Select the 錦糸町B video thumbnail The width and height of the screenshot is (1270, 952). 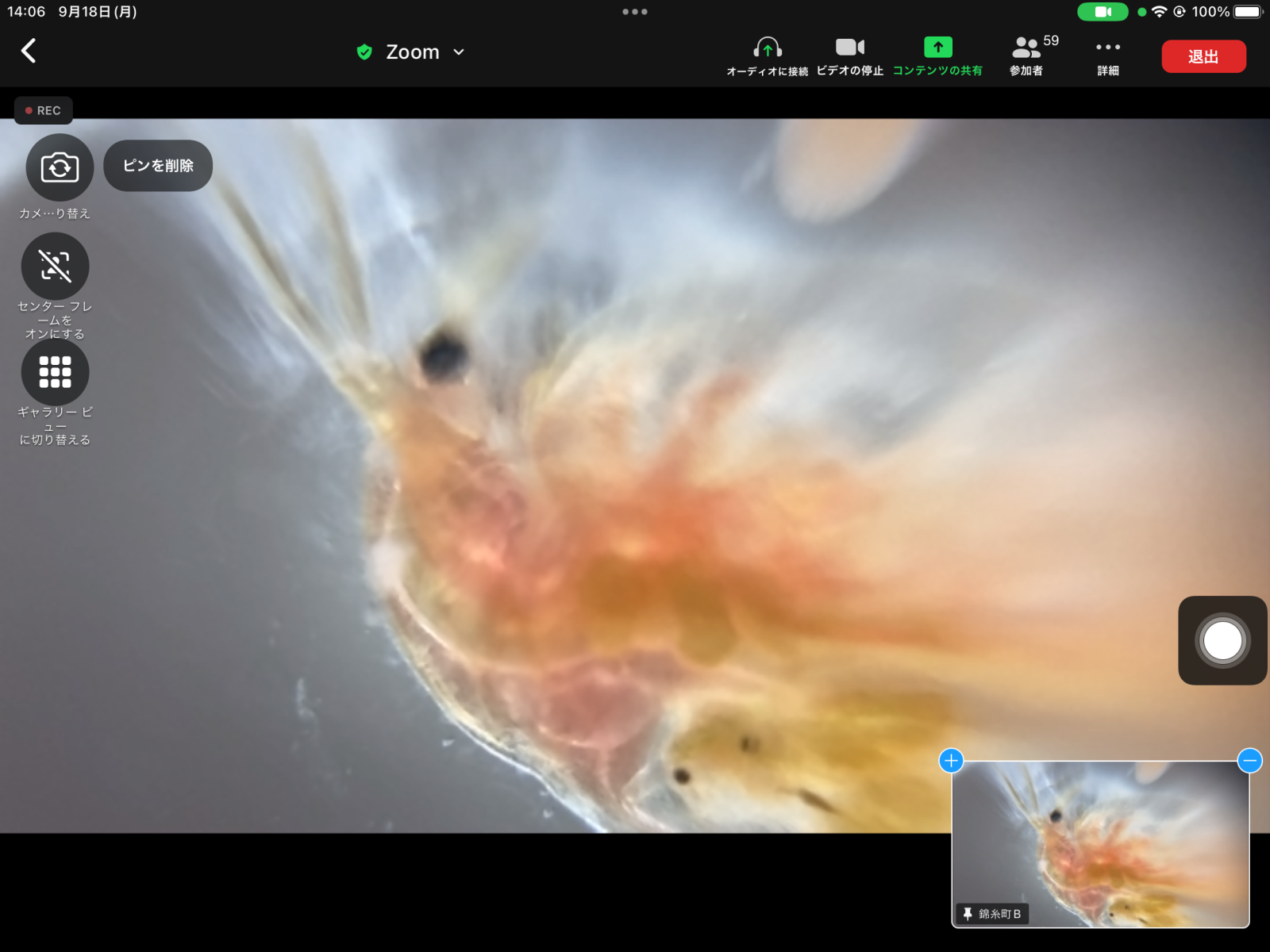[x=1100, y=844]
